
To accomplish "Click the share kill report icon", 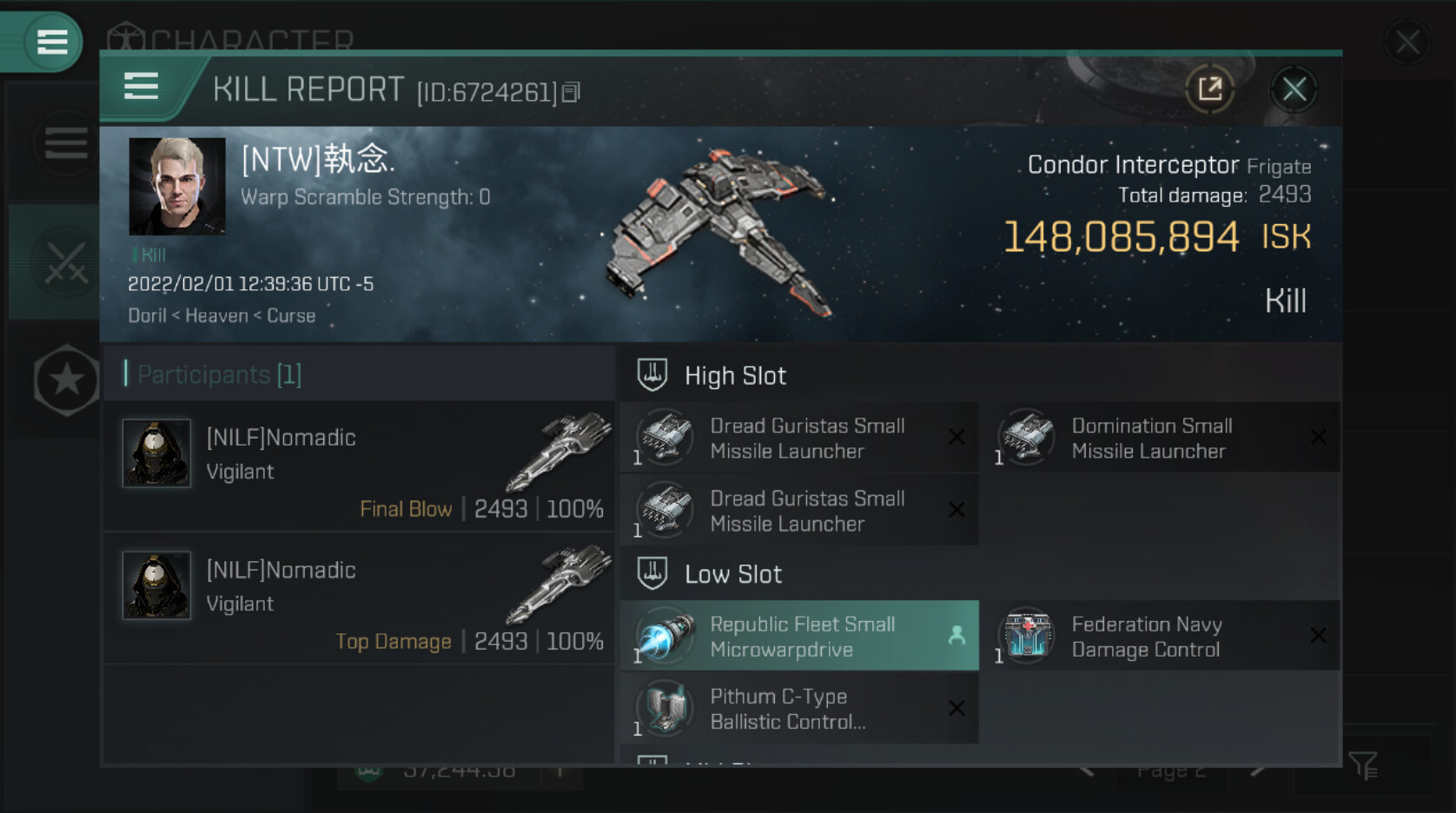I will [x=1209, y=89].
